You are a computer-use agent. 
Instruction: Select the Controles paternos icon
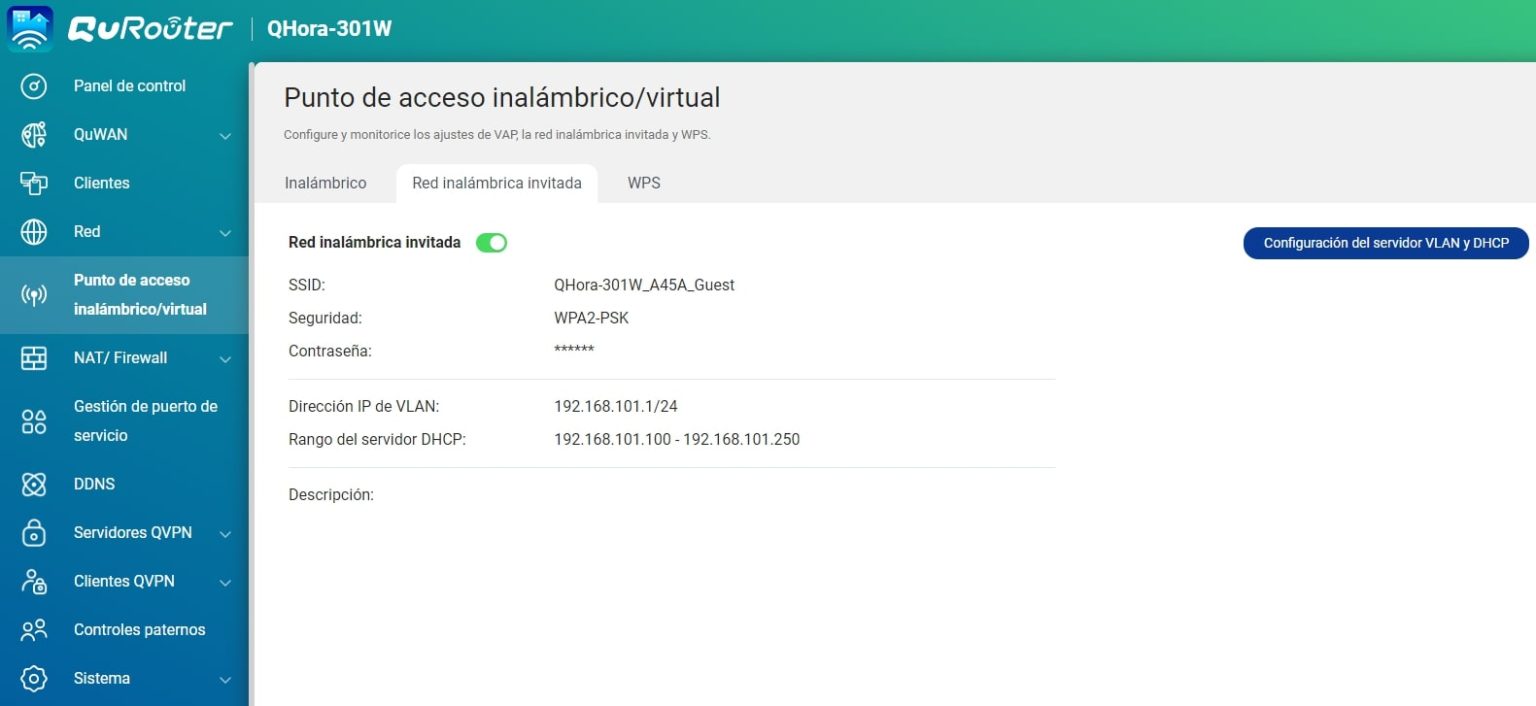34,629
